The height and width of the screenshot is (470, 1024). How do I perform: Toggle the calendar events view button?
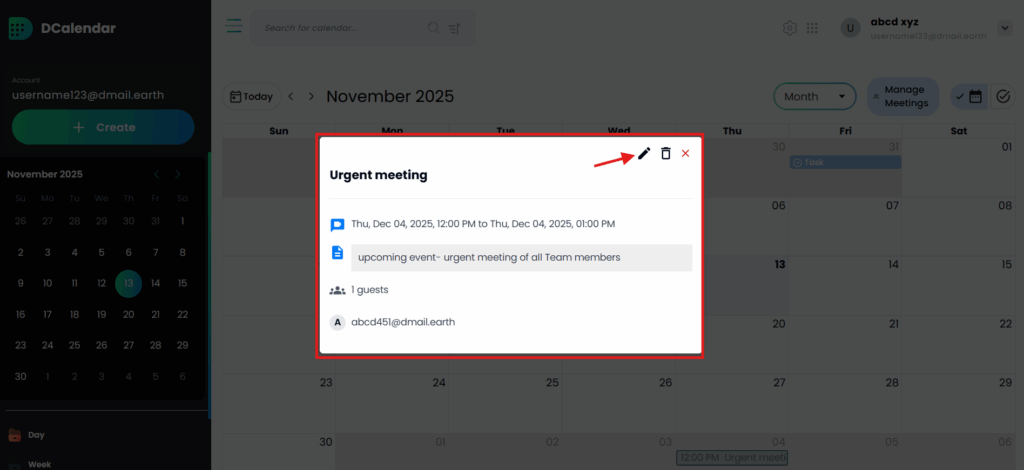pyautogui.click(x=968, y=97)
